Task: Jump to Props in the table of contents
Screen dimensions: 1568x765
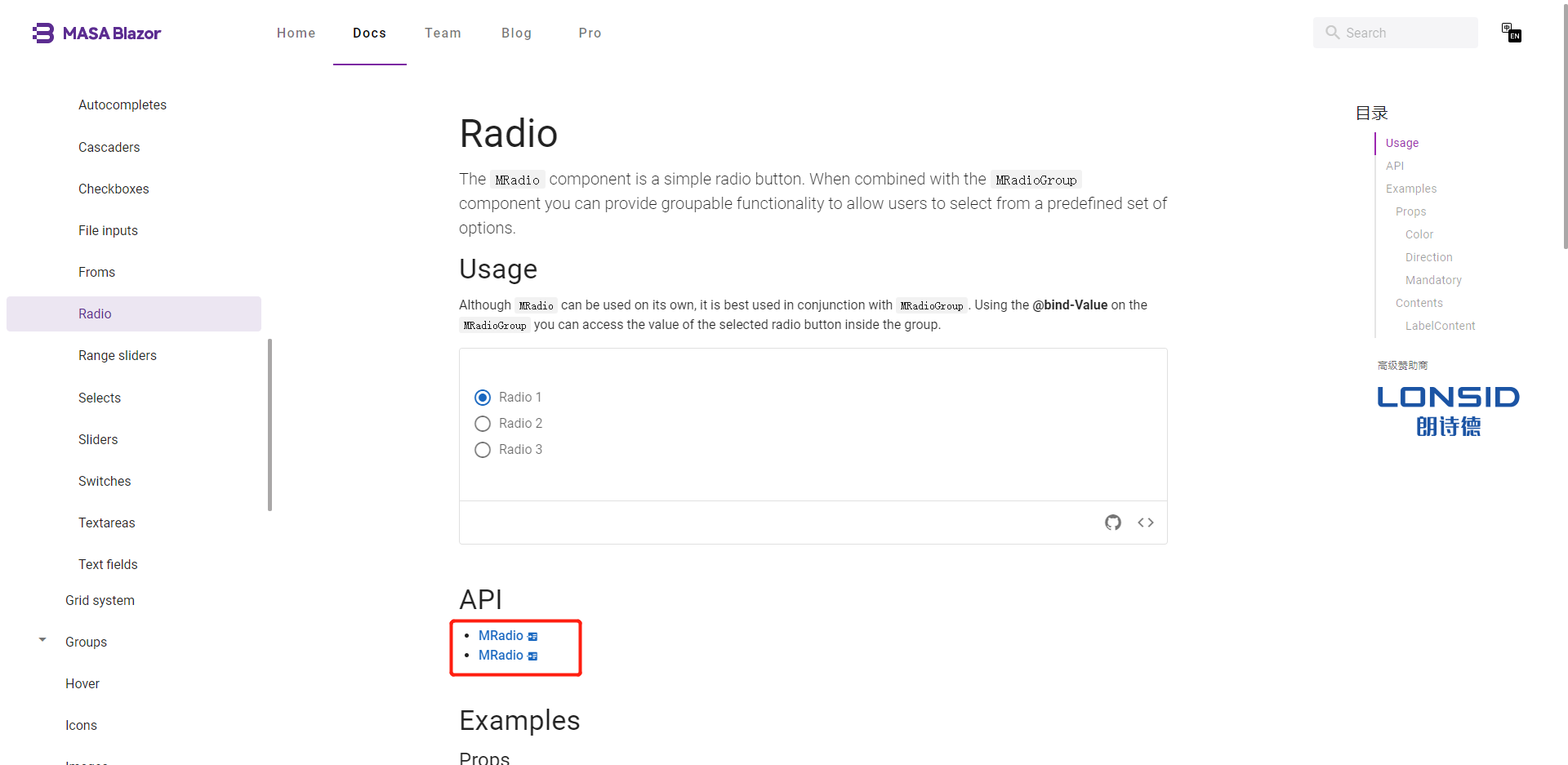Action: coord(1410,211)
